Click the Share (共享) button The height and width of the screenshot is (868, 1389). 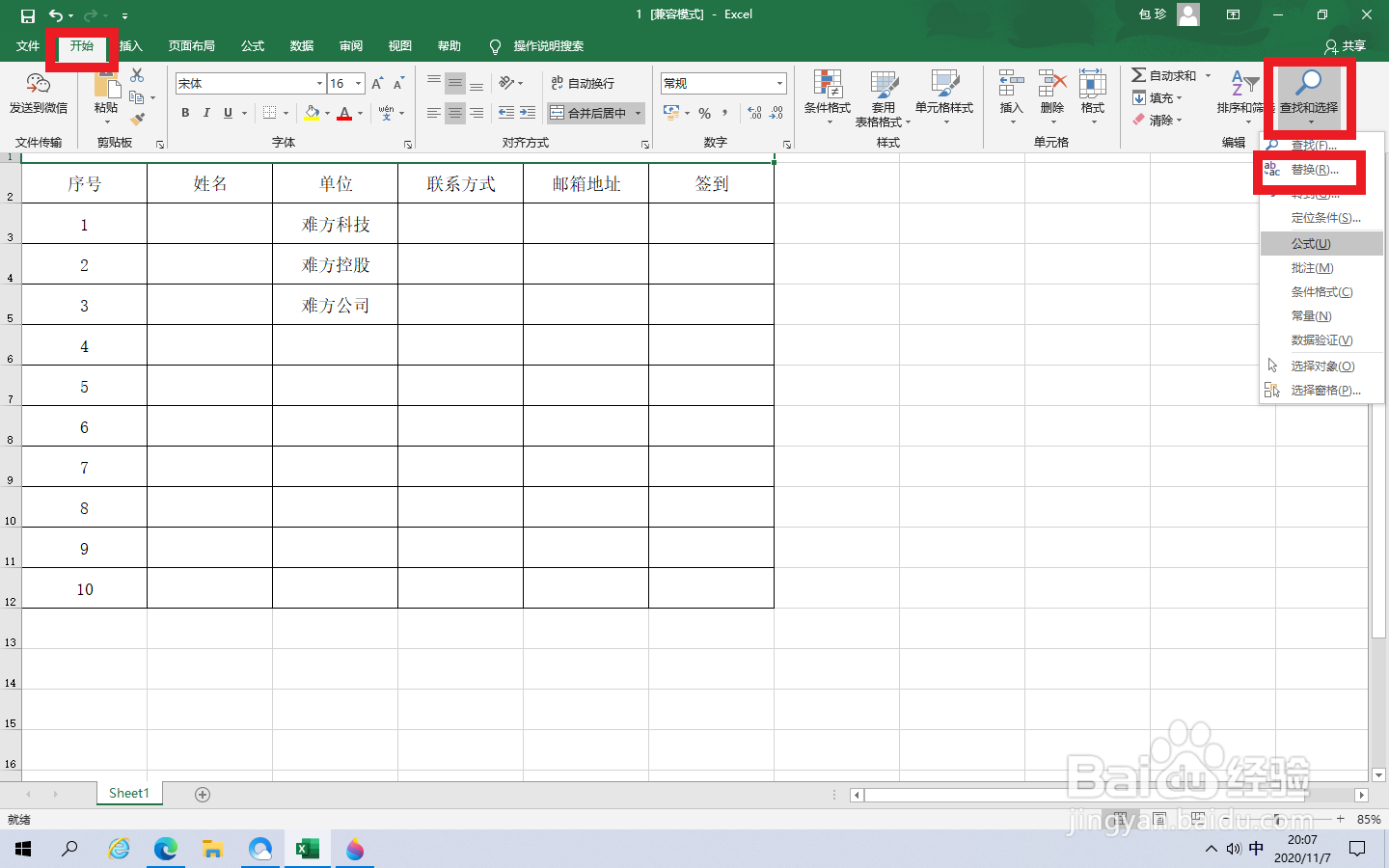click(x=1345, y=46)
